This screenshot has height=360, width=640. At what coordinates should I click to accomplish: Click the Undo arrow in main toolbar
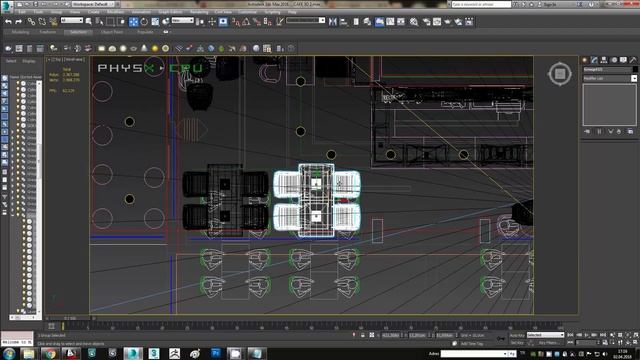[x=8, y=22]
